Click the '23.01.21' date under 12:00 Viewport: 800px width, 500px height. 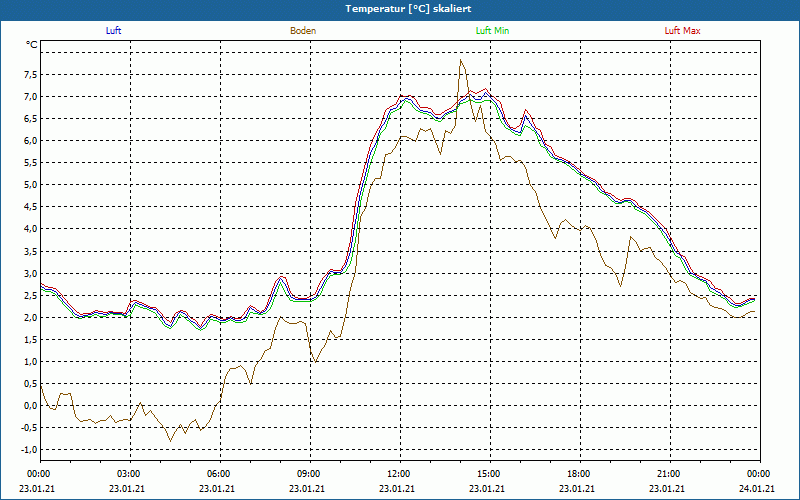point(397,489)
